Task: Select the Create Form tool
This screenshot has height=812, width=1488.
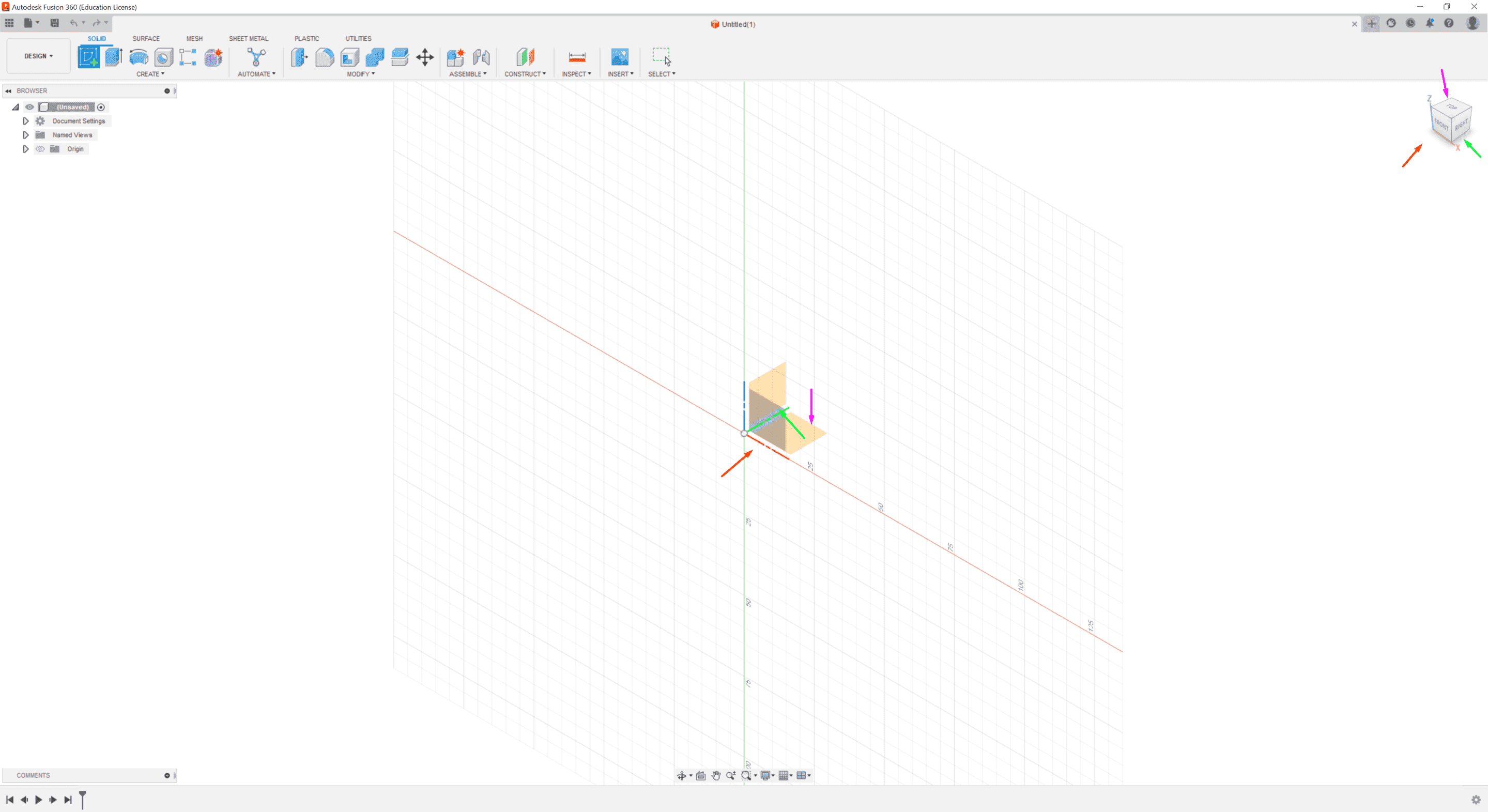Action: [213, 57]
